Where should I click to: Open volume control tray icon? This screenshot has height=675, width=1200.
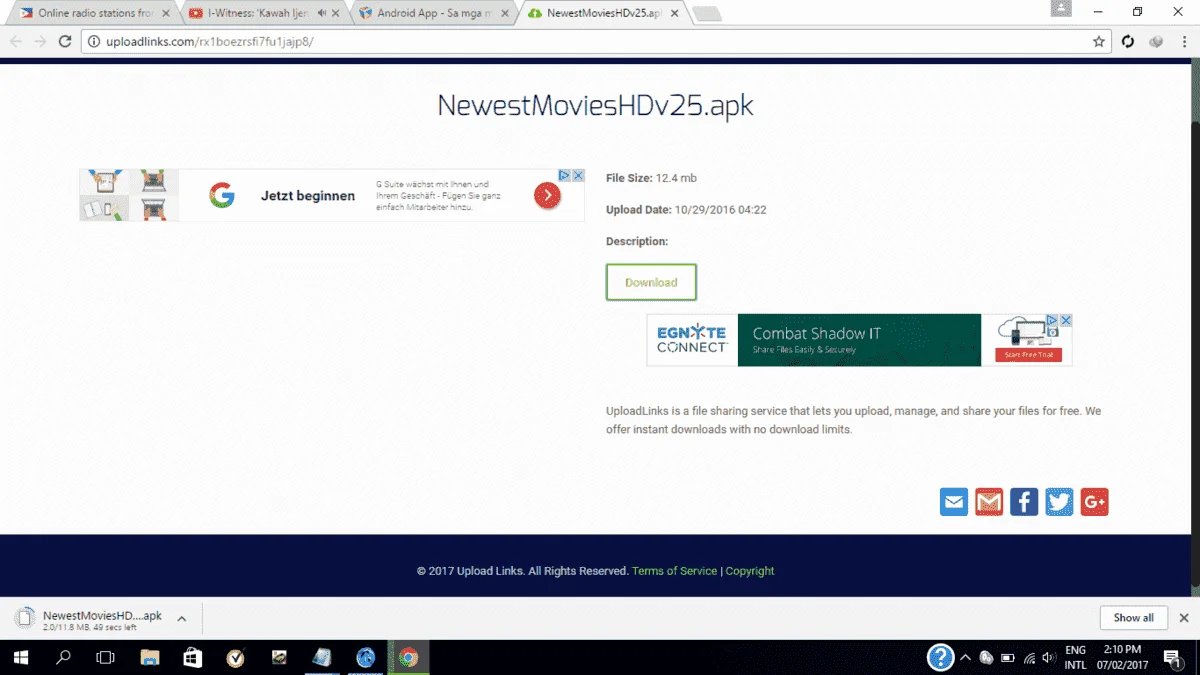[1049, 657]
